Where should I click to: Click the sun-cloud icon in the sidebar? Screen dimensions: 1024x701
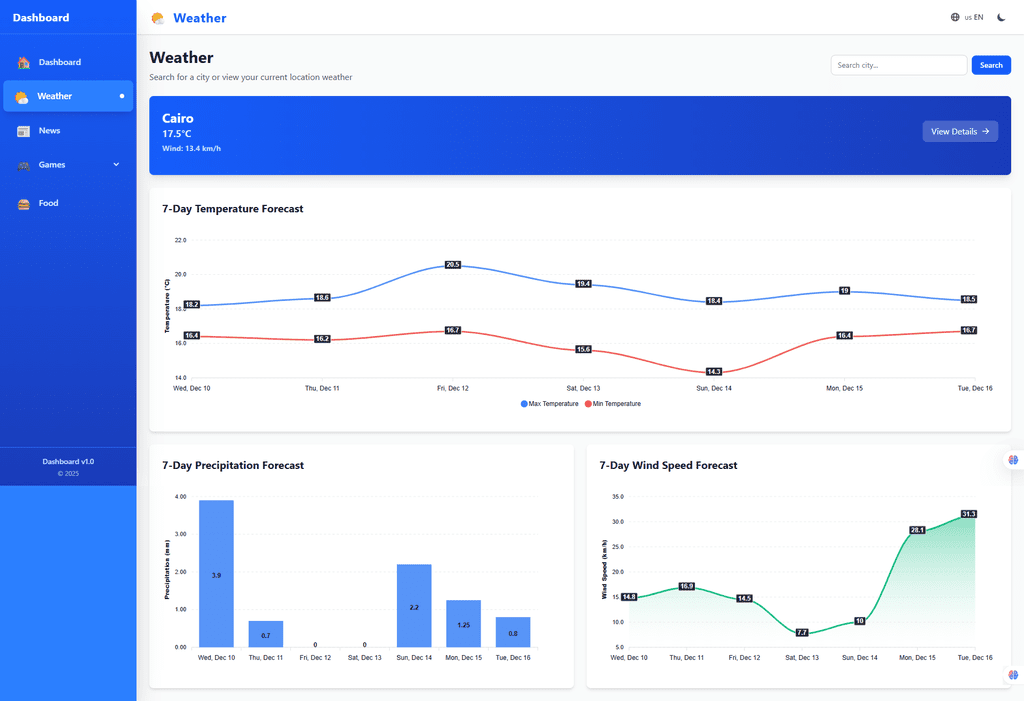tap(22, 97)
